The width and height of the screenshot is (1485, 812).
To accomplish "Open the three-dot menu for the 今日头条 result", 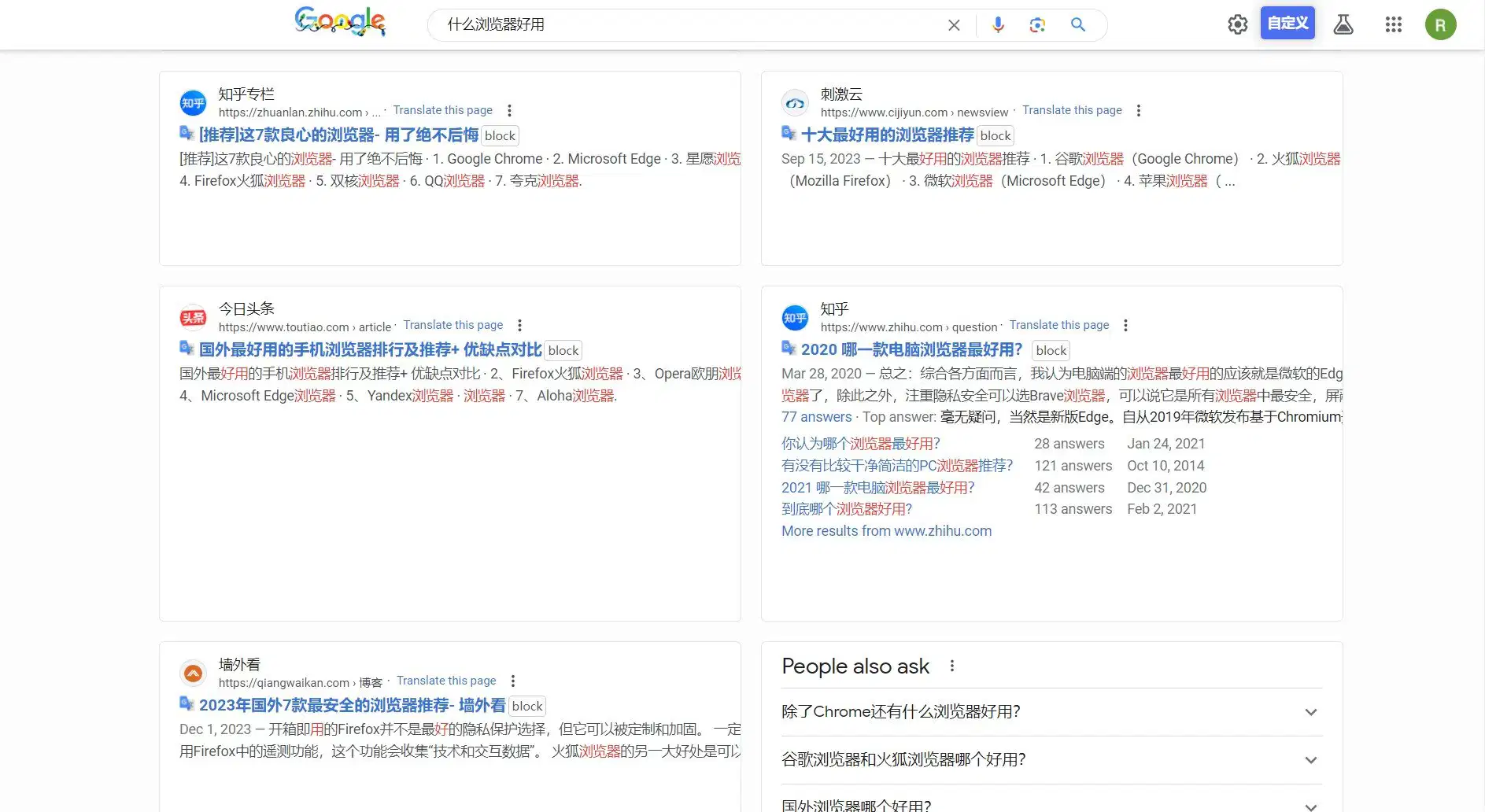I will (x=519, y=326).
